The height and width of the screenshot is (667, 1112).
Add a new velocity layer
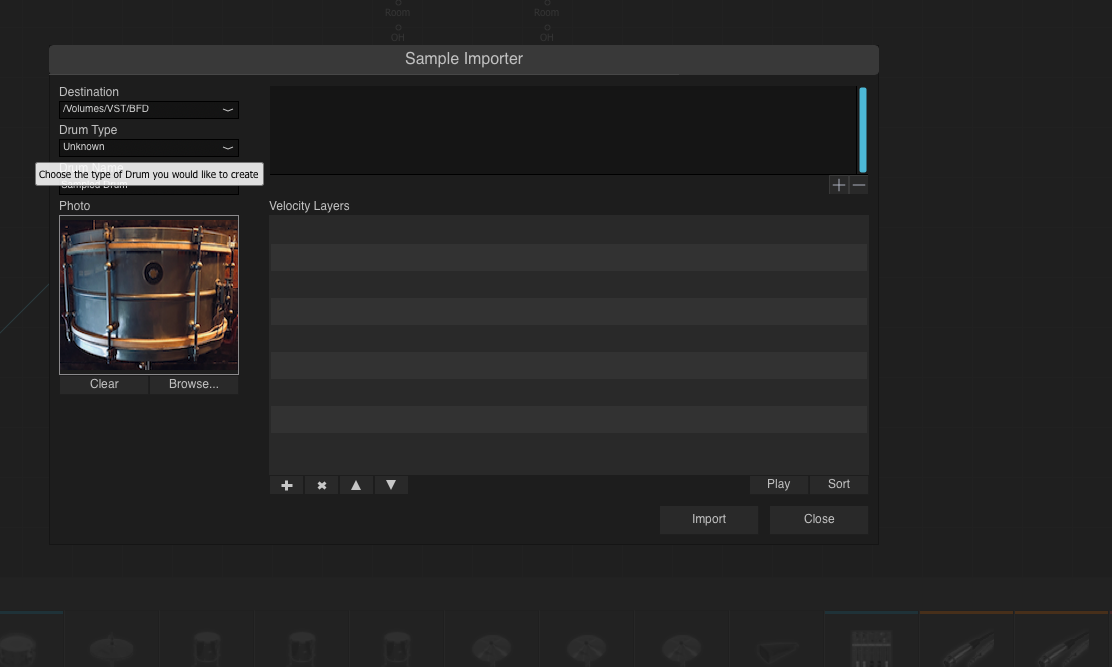click(287, 486)
